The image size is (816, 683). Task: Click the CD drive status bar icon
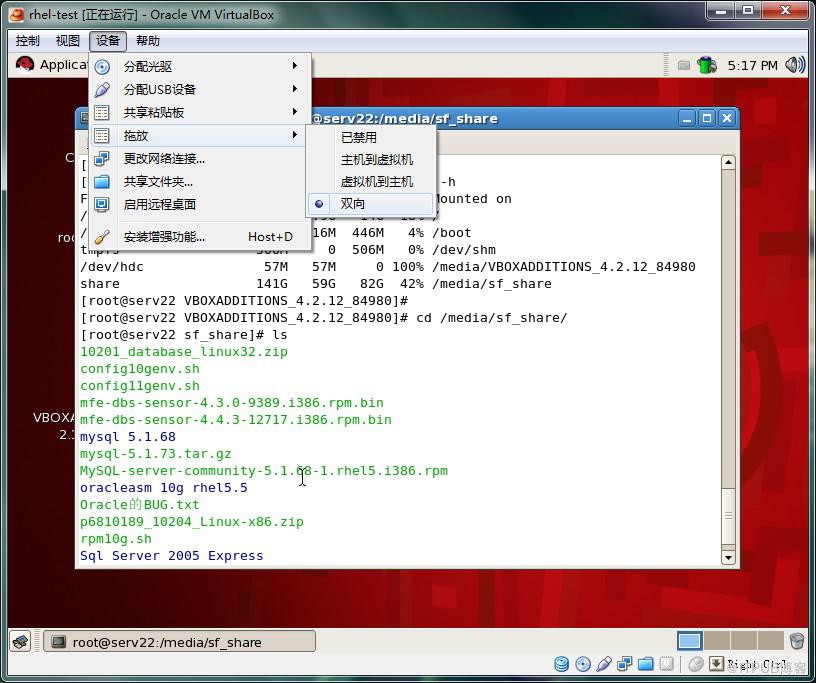(x=583, y=664)
